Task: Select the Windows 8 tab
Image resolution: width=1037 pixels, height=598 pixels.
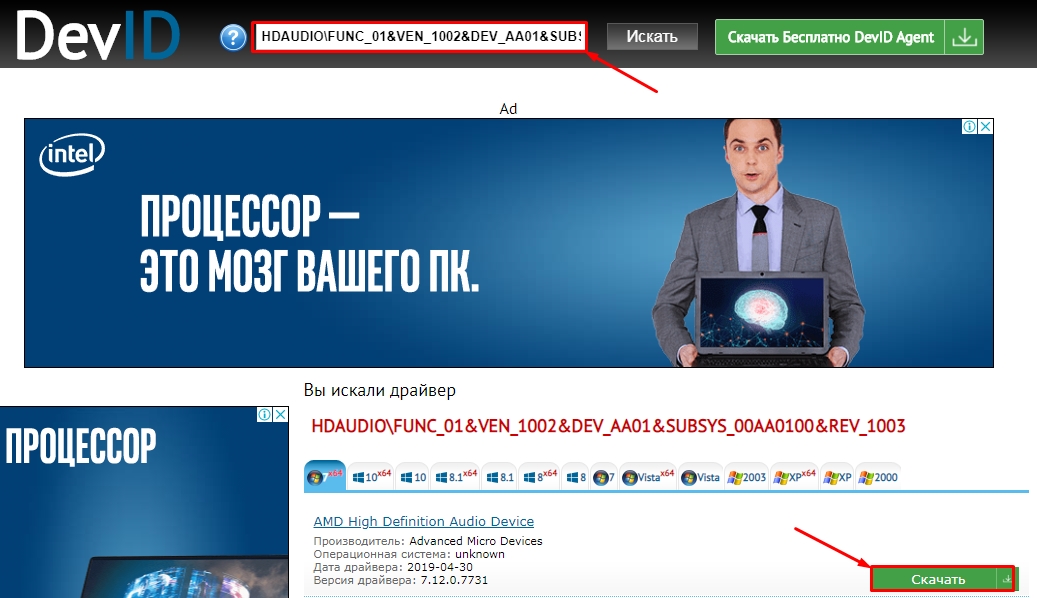Action: (x=576, y=477)
